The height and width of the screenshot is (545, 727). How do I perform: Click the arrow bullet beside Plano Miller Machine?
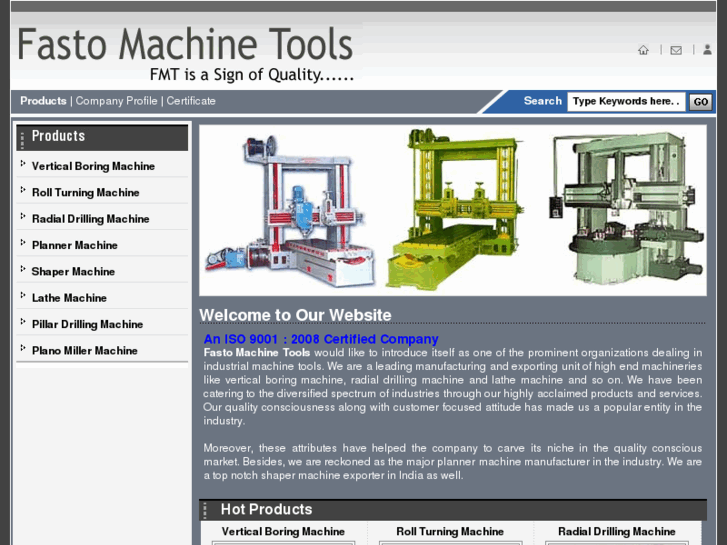(x=23, y=348)
